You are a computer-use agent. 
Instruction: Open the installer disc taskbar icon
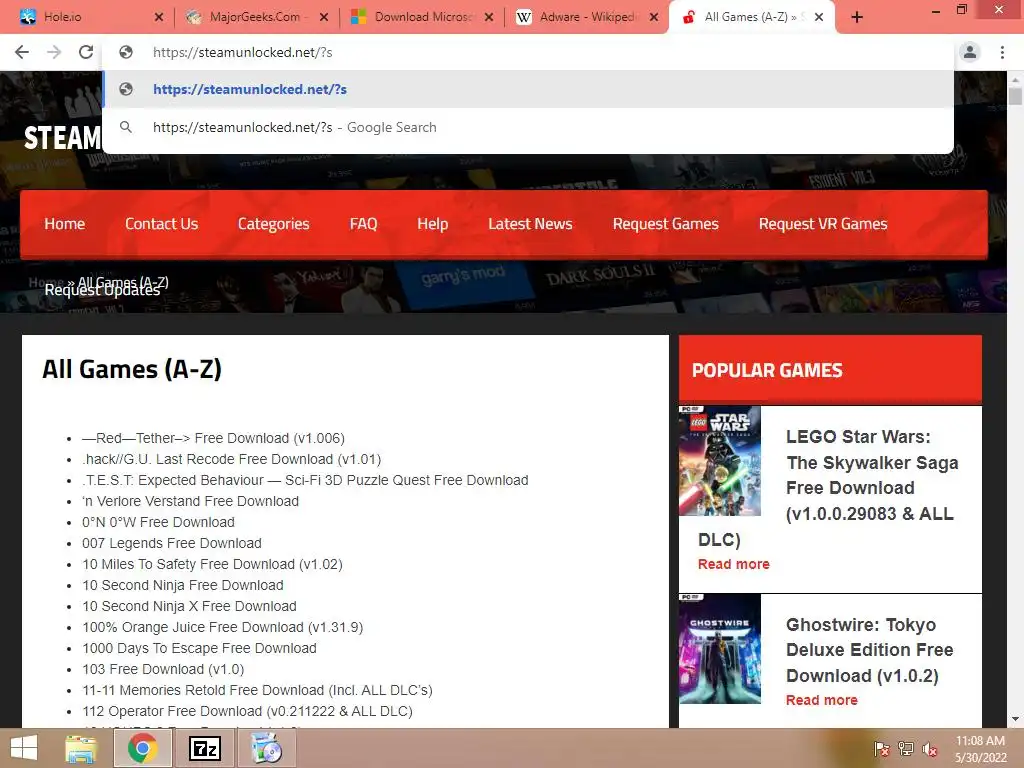266,748
